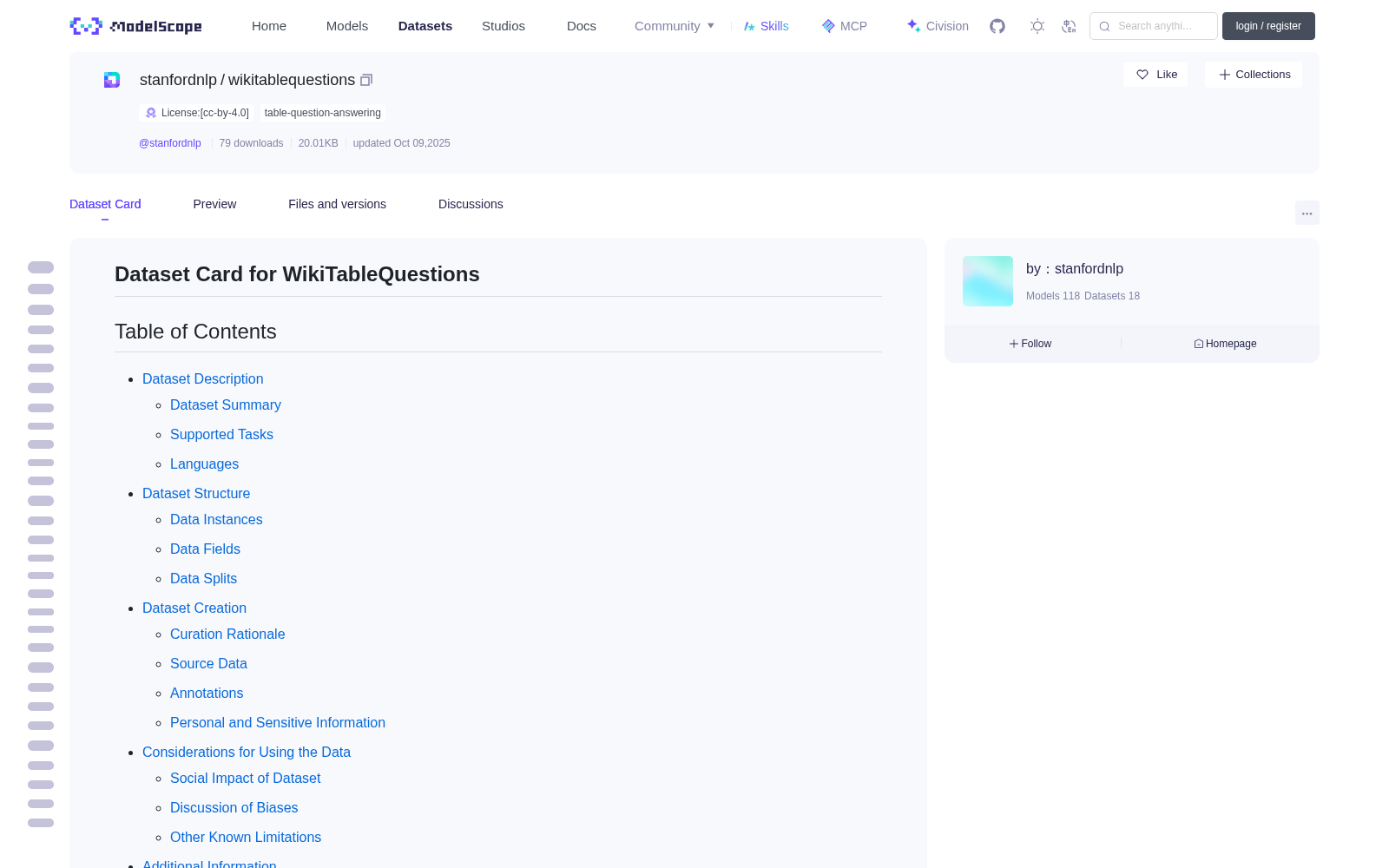Copy the dataset name with copy icon

[366, 80]
